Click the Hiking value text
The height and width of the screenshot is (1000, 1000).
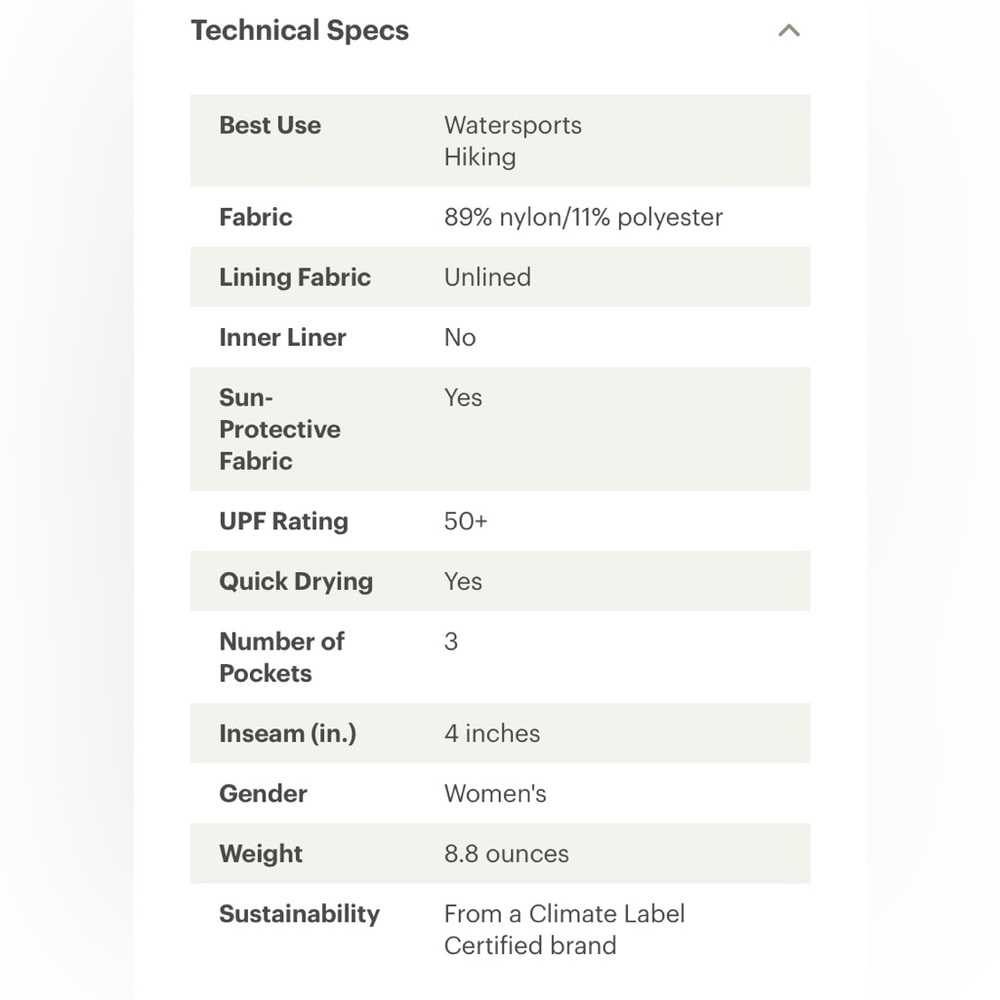pyautogui.click(x=480, y=157)
